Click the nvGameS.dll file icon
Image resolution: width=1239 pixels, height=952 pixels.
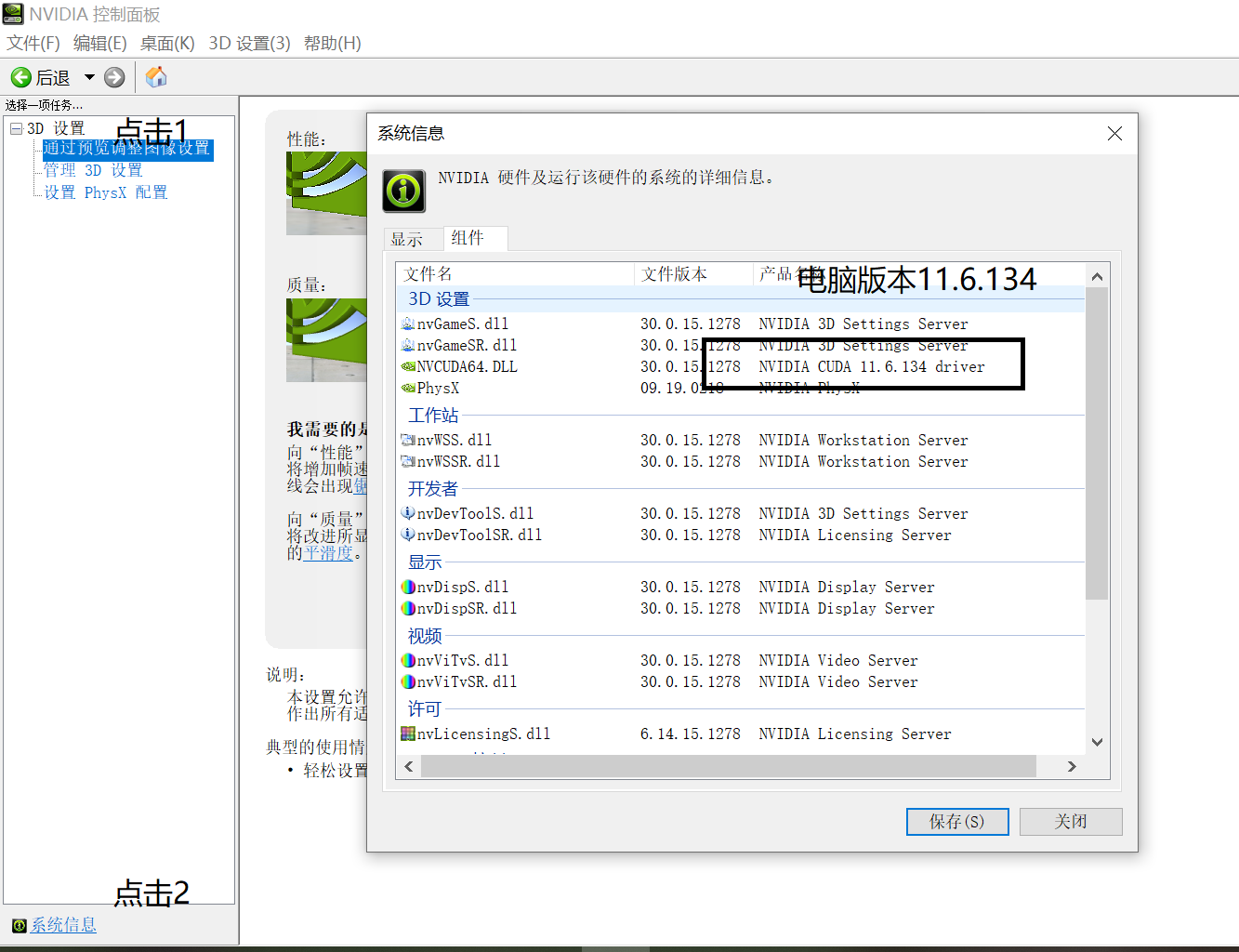(x=408, y=324)
